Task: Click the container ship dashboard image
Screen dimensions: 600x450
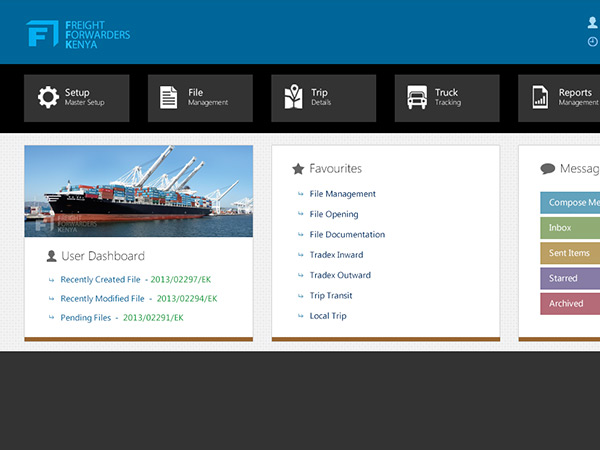Action: [138, 191]
